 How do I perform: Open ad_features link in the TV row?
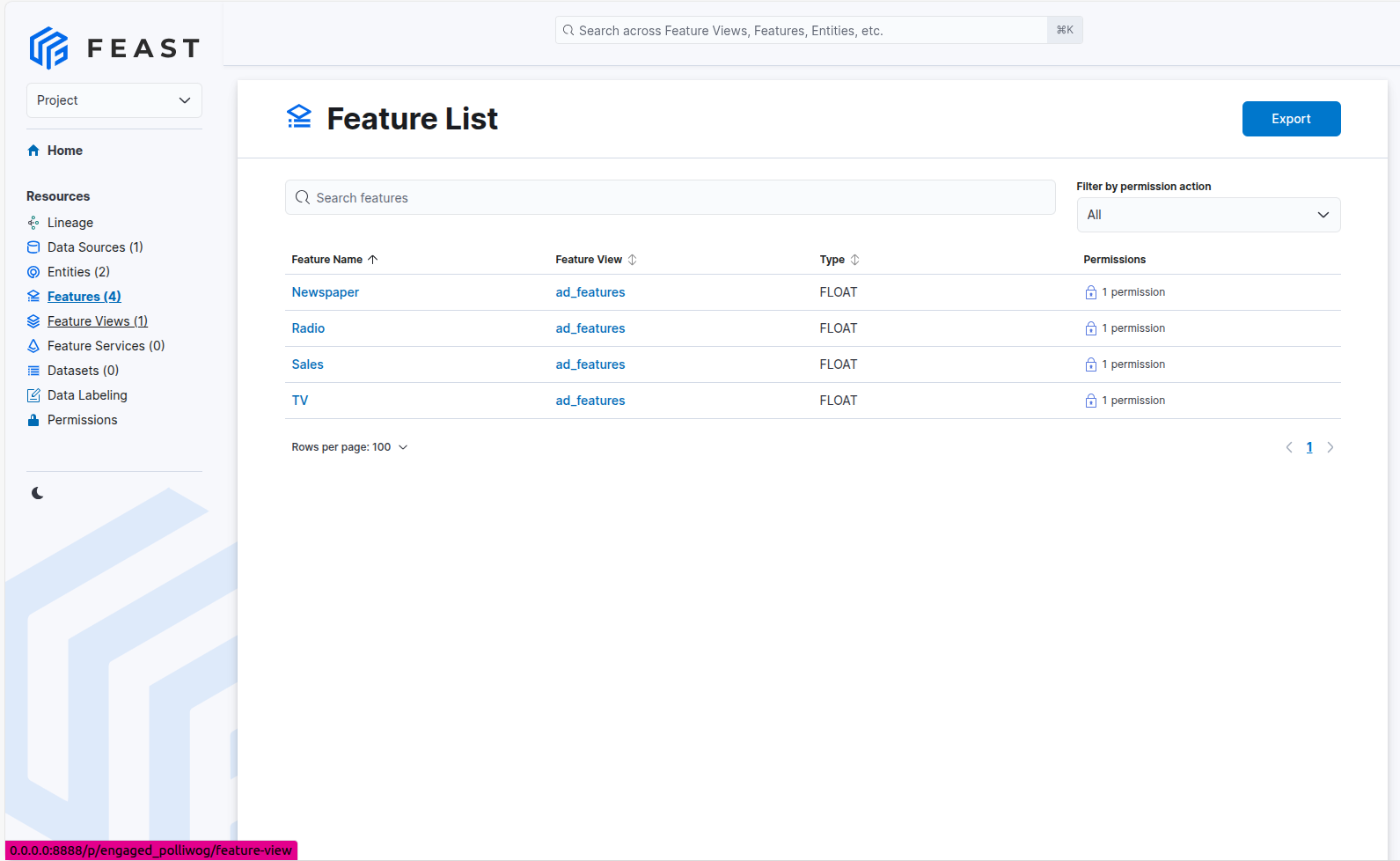[x=590, y=401]
